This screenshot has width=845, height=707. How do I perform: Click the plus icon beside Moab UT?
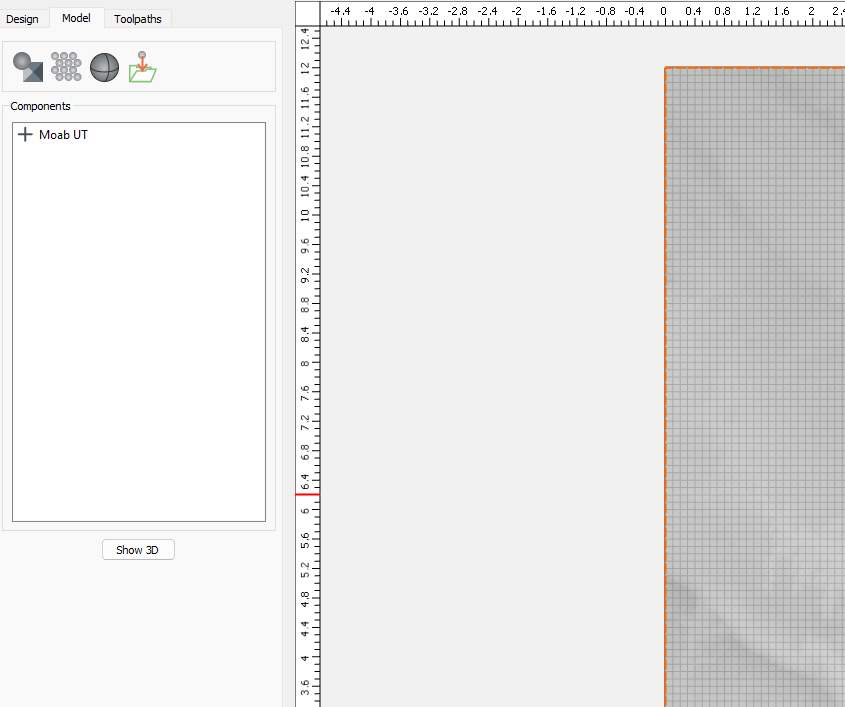tap(25, 135)
